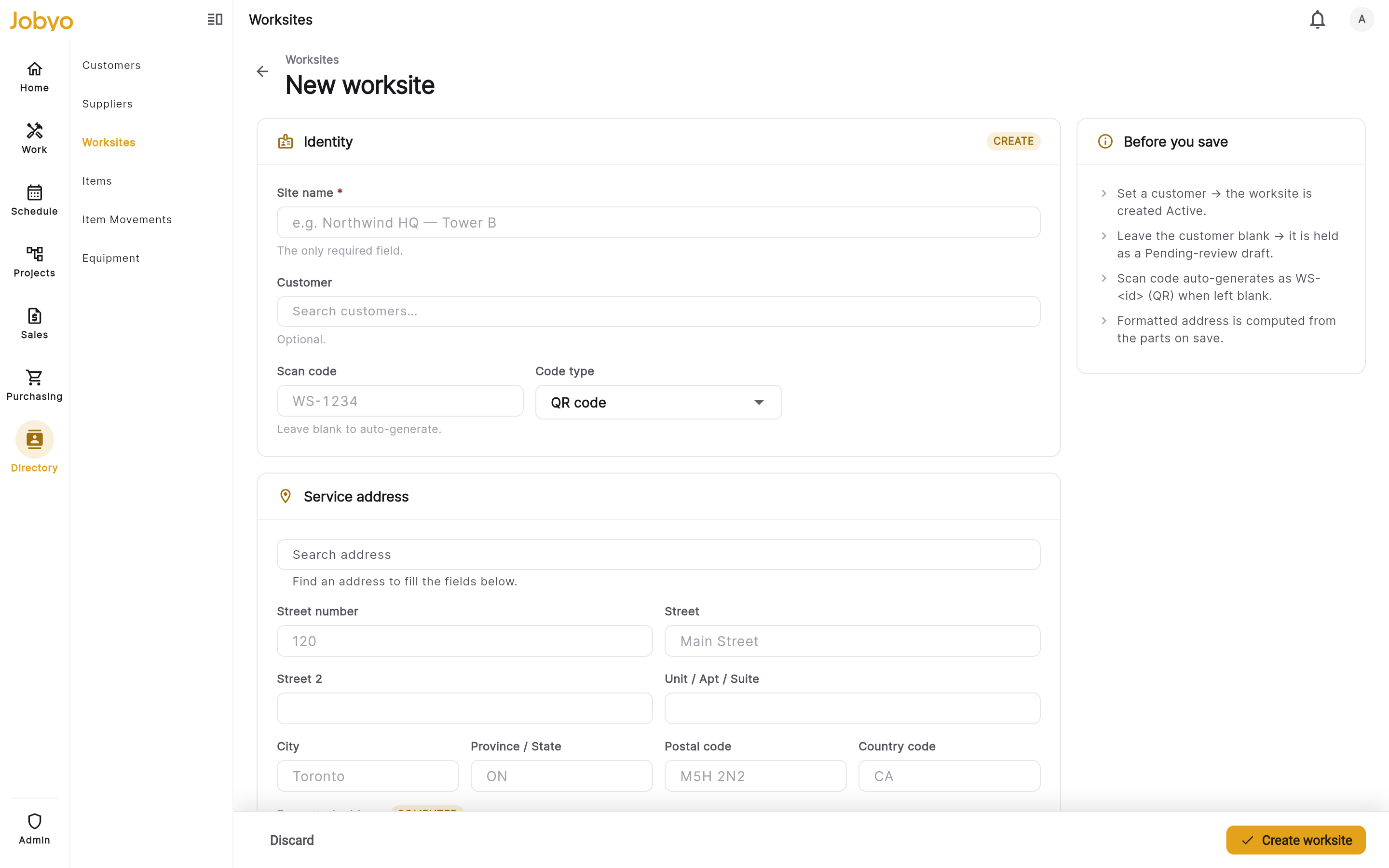Open Item Movements in the Directory menu
1389x868 pixels.
[127, 219]
